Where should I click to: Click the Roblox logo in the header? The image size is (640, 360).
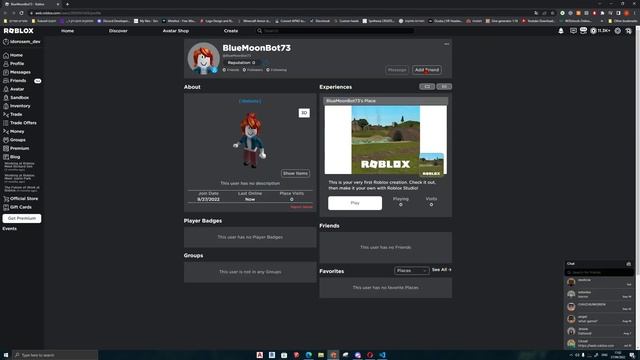tap(19, 31)
